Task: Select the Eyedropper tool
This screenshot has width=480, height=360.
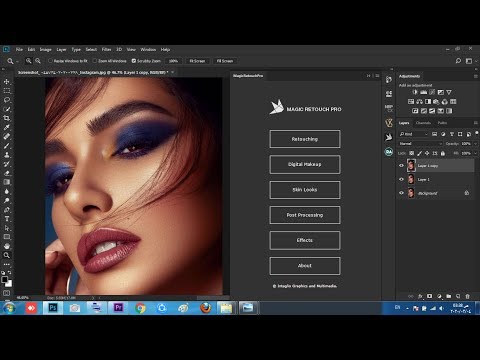Action: tap(7, 127)
